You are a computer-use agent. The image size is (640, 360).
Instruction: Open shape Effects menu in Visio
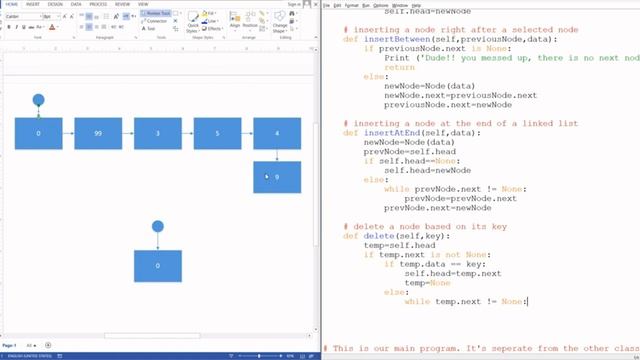212,29
